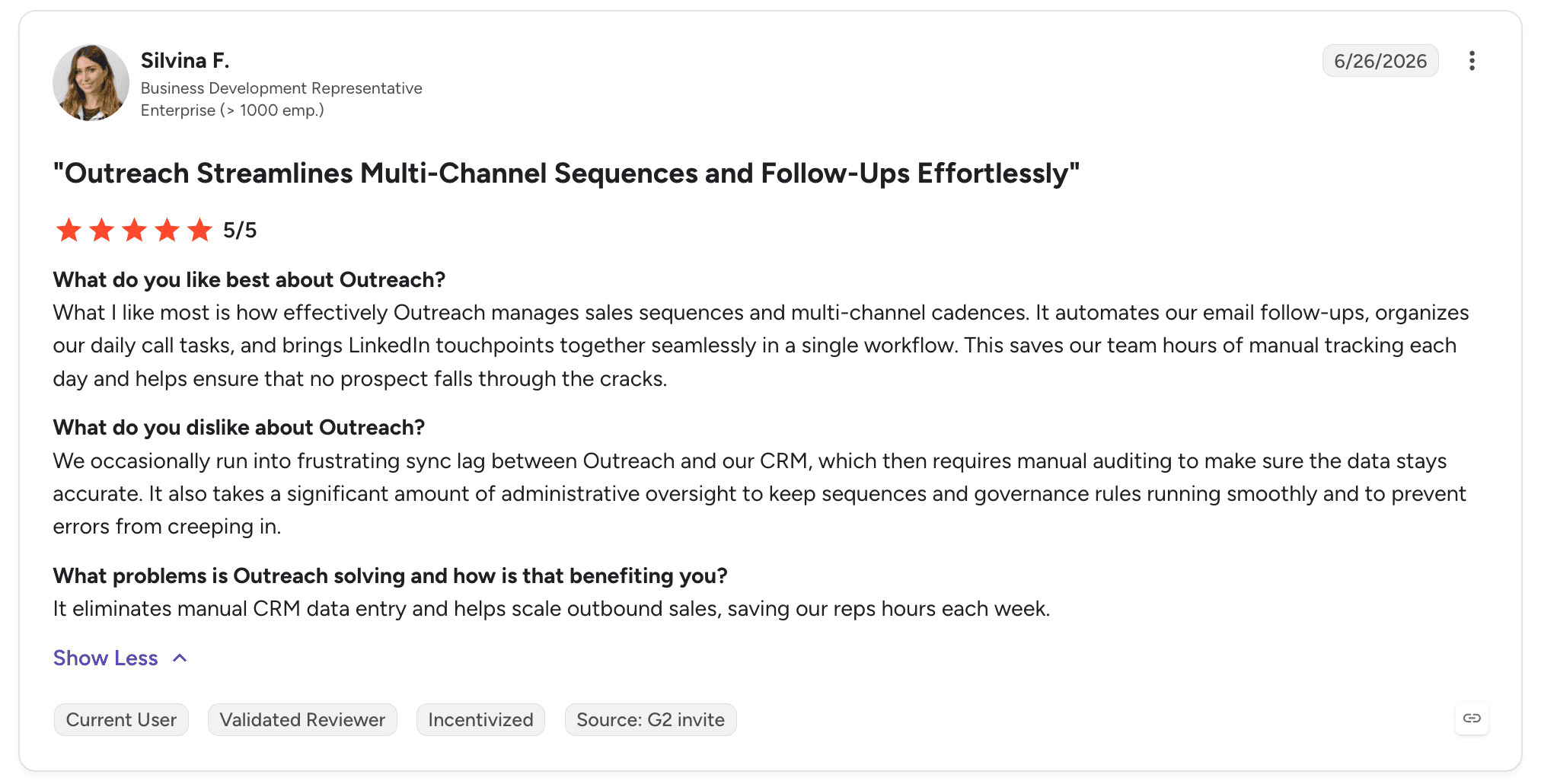Viewport: 1541px width, 784px height.
Task: Click the second rating star
Action: pyautogui.click(x=101, y=229)
